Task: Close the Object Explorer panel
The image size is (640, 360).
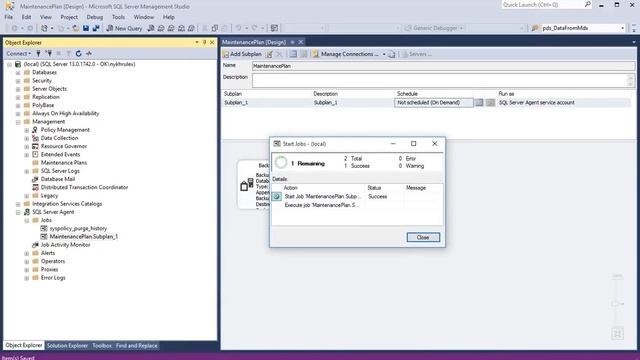Action: [212, 42]
